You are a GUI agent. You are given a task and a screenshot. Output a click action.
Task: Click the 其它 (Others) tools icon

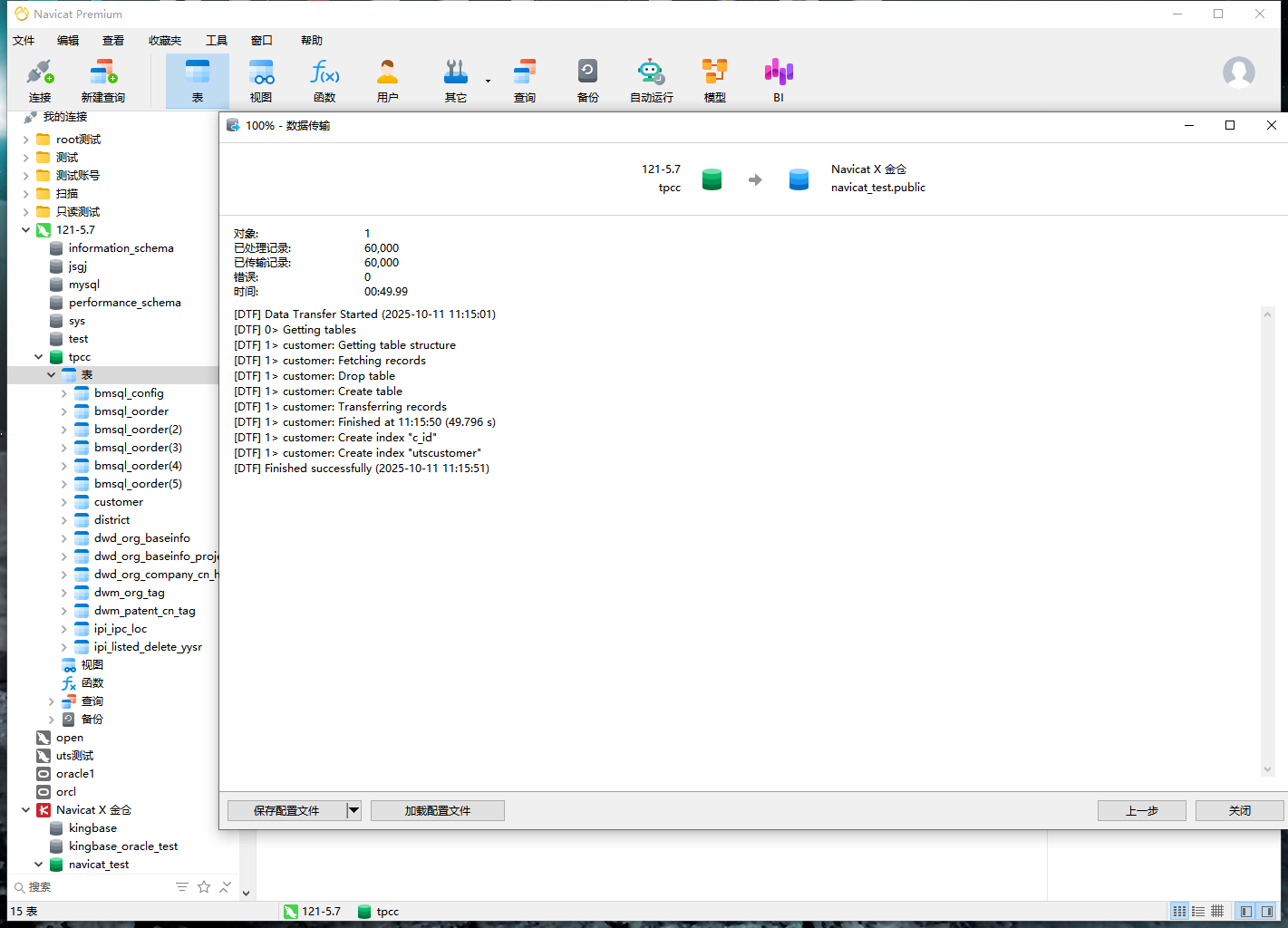[456, 81]
